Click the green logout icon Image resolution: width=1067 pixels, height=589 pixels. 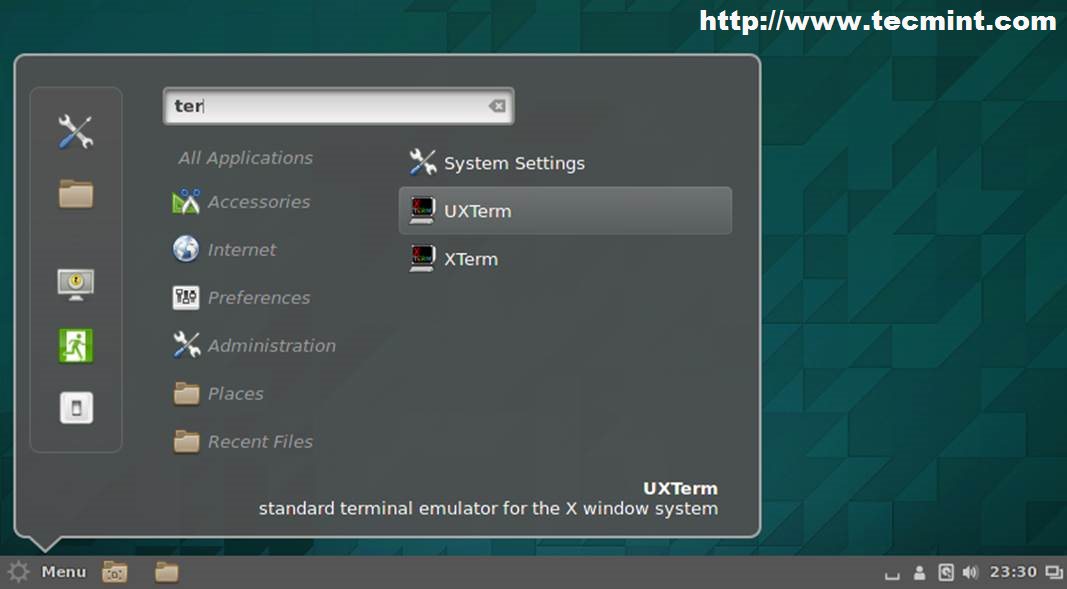pos(76,346)
